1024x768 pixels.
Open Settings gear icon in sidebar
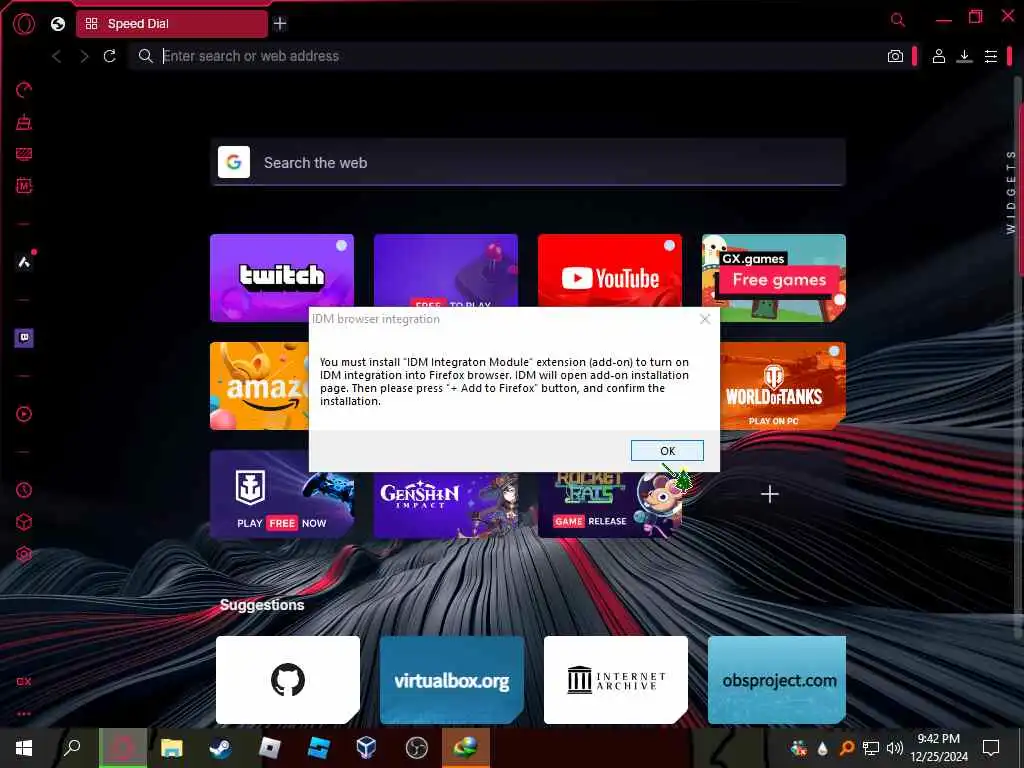pyautogui.click(x=24, y=554)
